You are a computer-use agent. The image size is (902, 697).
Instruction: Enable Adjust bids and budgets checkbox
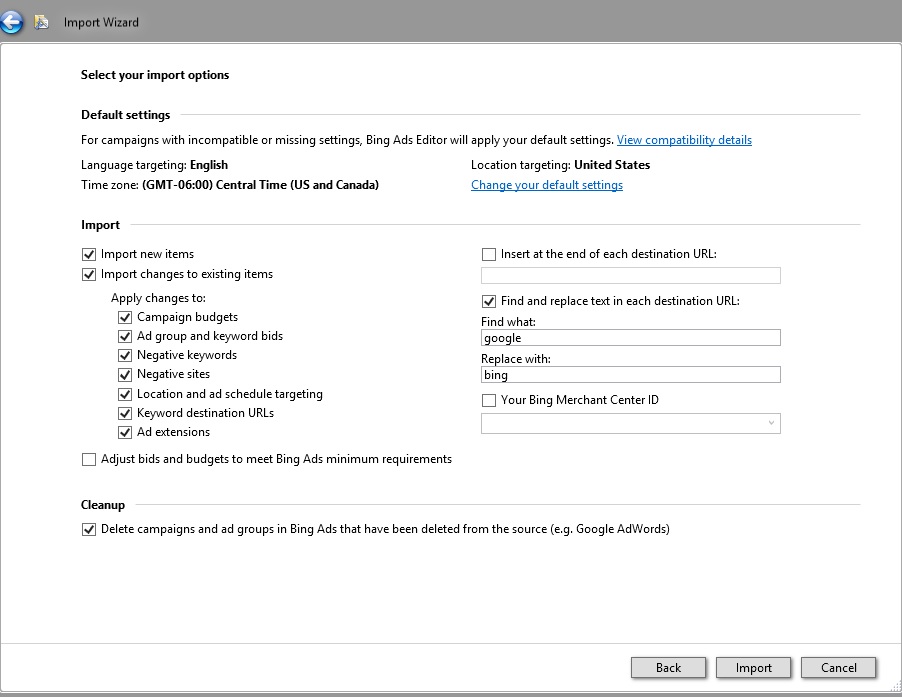pyautogui.click(x=89, y=460)
